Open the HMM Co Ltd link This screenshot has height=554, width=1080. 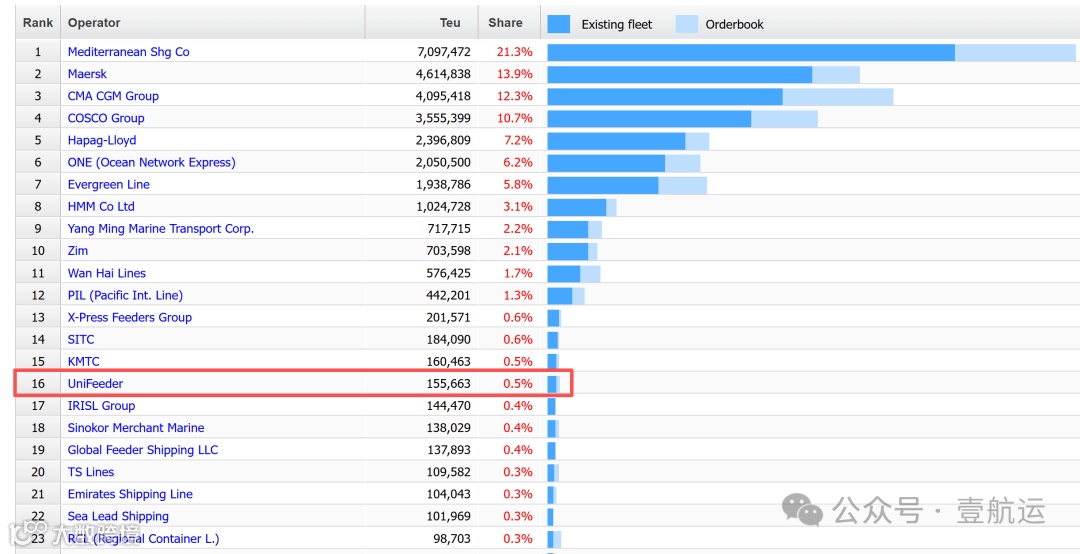pos(101,206)
